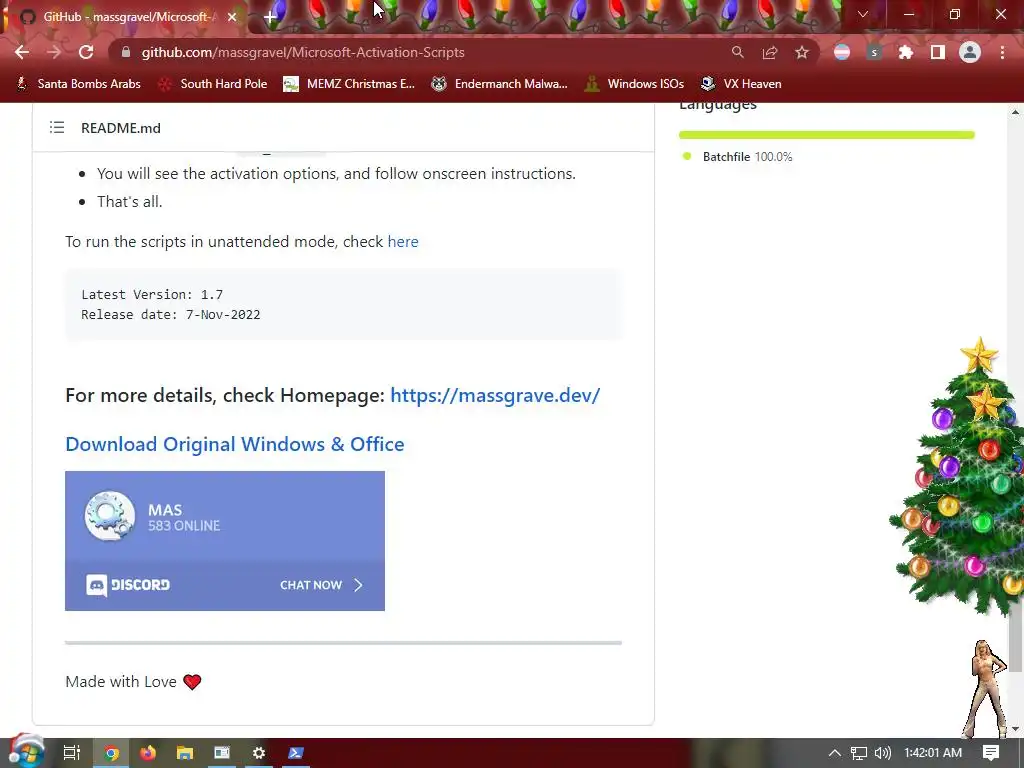Click the network tray icon
Image resolution: width=1024 pixels, height=768 pixels.
click(x=859, y=753)
